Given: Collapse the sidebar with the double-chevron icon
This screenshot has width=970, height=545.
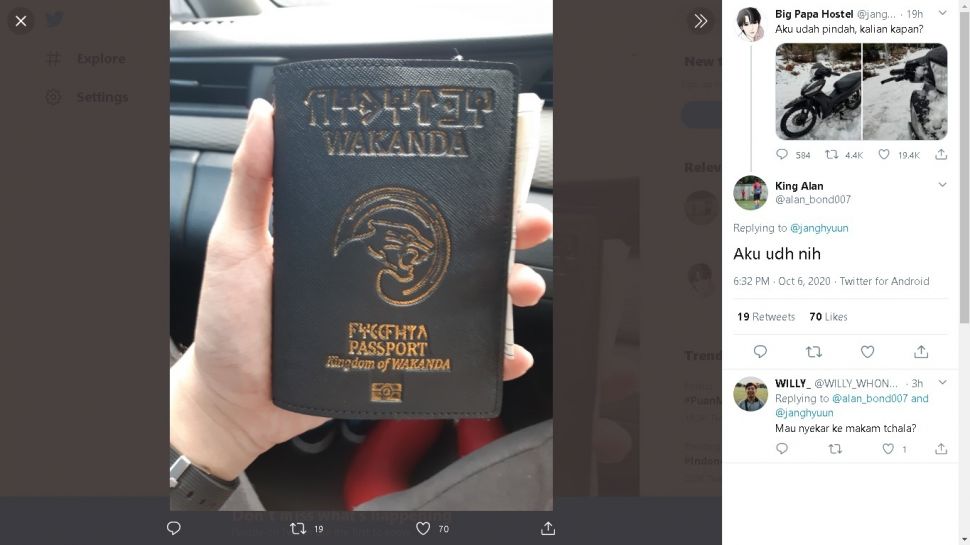Looking at the screenshot, I should click(x=700, y=21).
